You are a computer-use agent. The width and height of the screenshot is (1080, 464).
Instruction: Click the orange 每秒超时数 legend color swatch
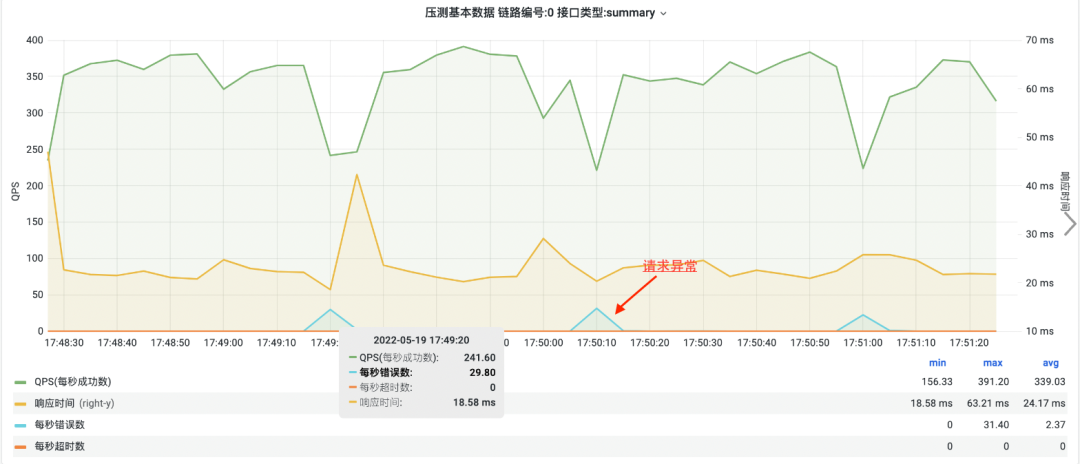pos(20,445)
